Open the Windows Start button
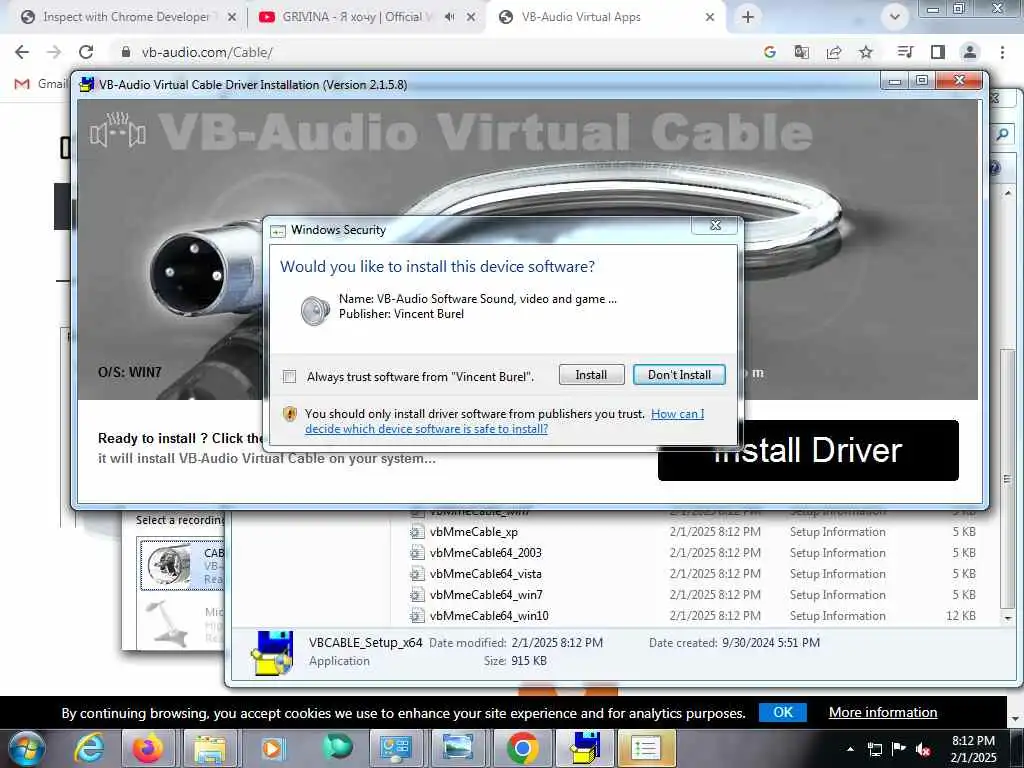 (x=27, y=748)
